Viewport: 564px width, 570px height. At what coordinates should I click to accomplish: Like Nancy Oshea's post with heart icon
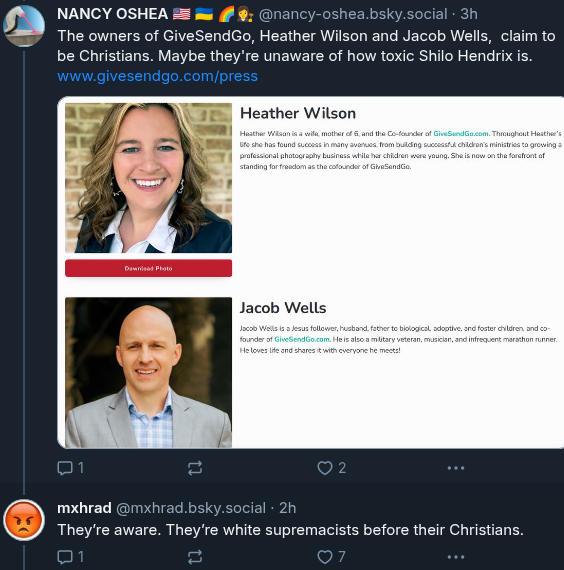325,468
